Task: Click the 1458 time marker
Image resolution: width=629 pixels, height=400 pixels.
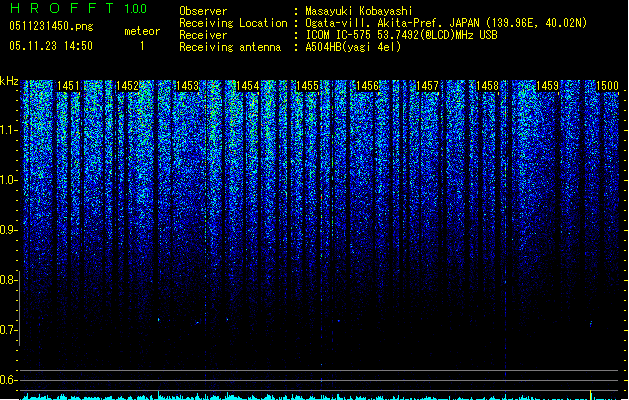Action: pyautogui.click(x=487, y=86)
